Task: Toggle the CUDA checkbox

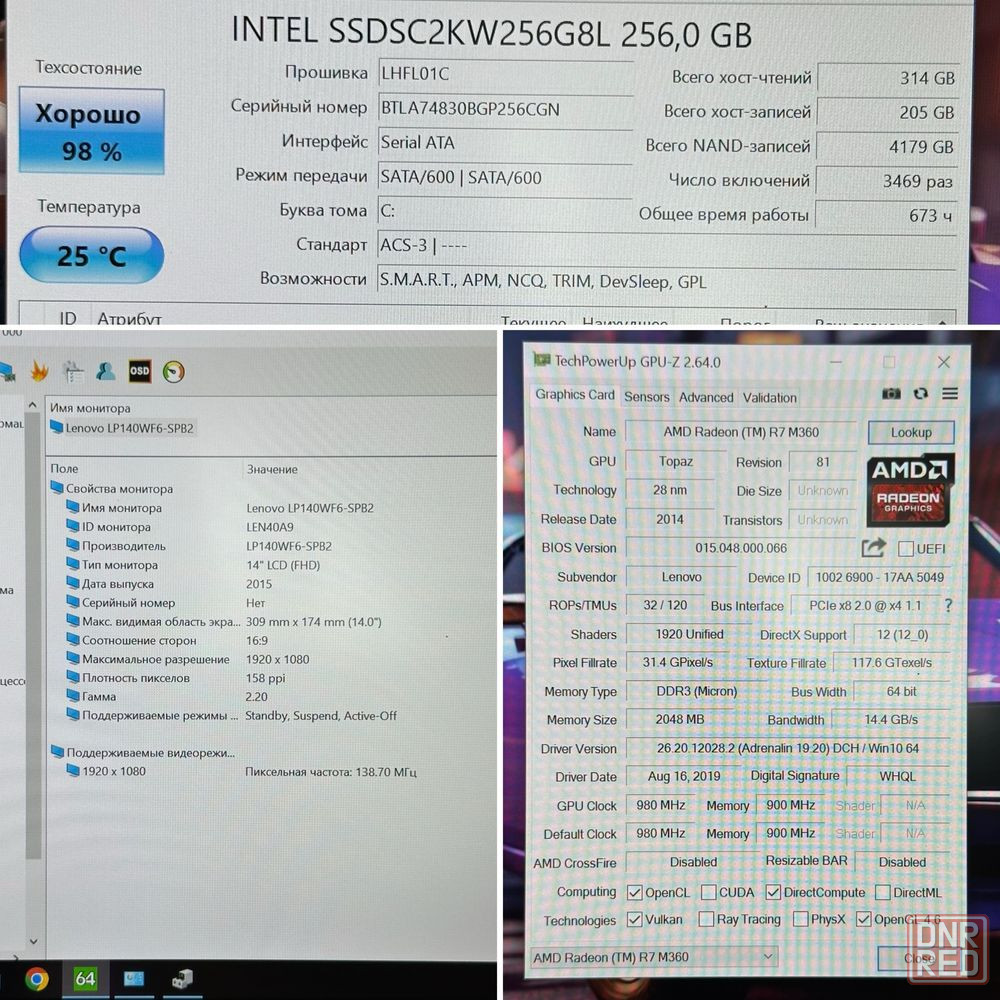Action: click(x=709, y=892)
